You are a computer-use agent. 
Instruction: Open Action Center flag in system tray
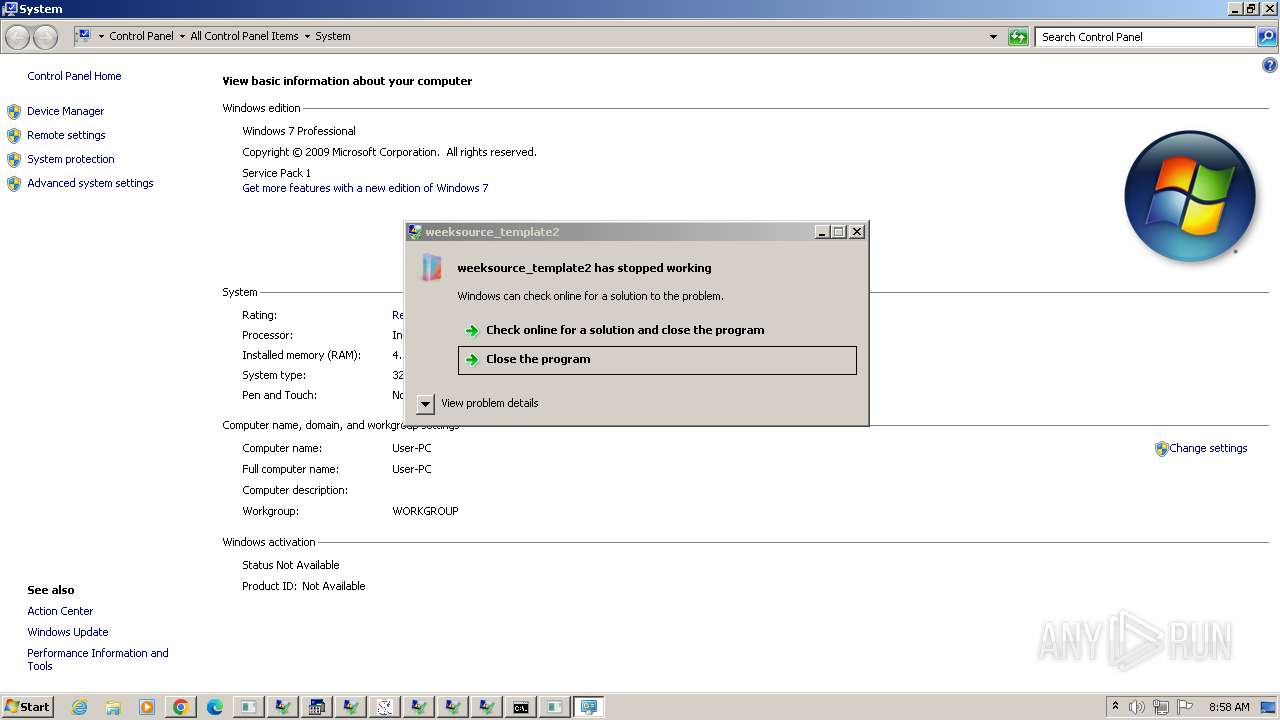tap(1185, 707)
